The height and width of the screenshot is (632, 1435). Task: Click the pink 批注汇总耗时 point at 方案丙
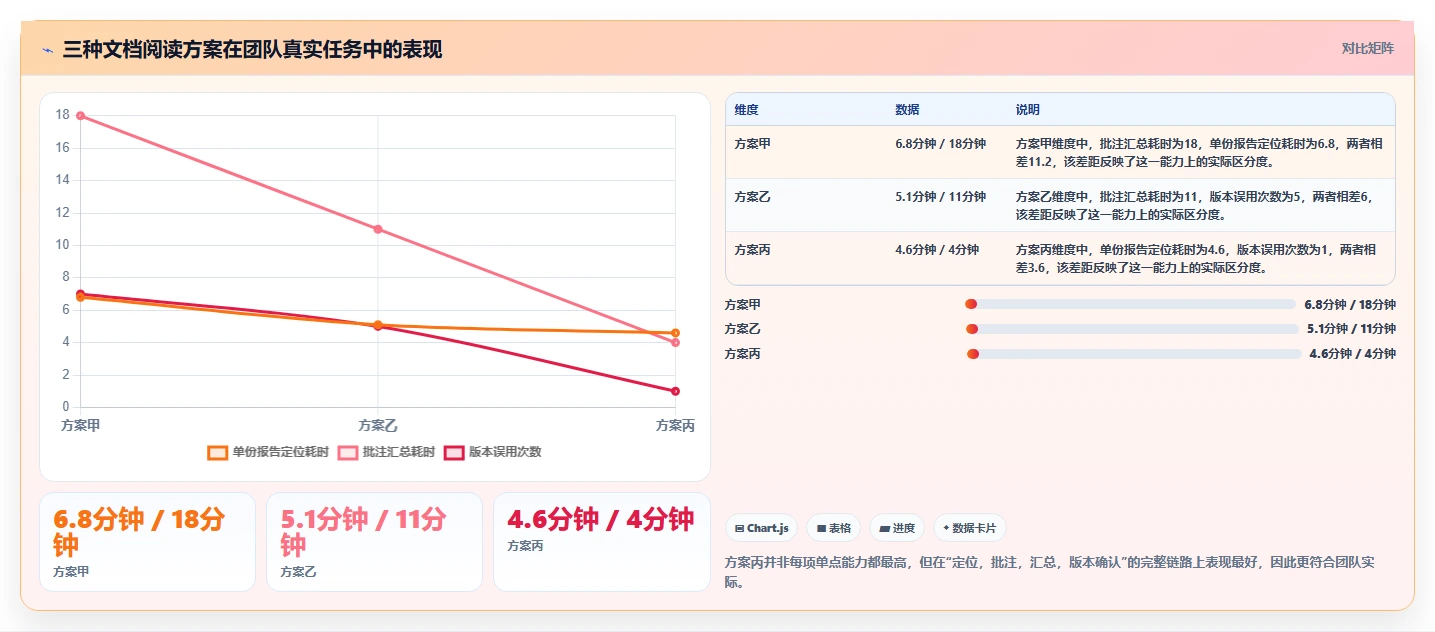(x=676, y=343)
